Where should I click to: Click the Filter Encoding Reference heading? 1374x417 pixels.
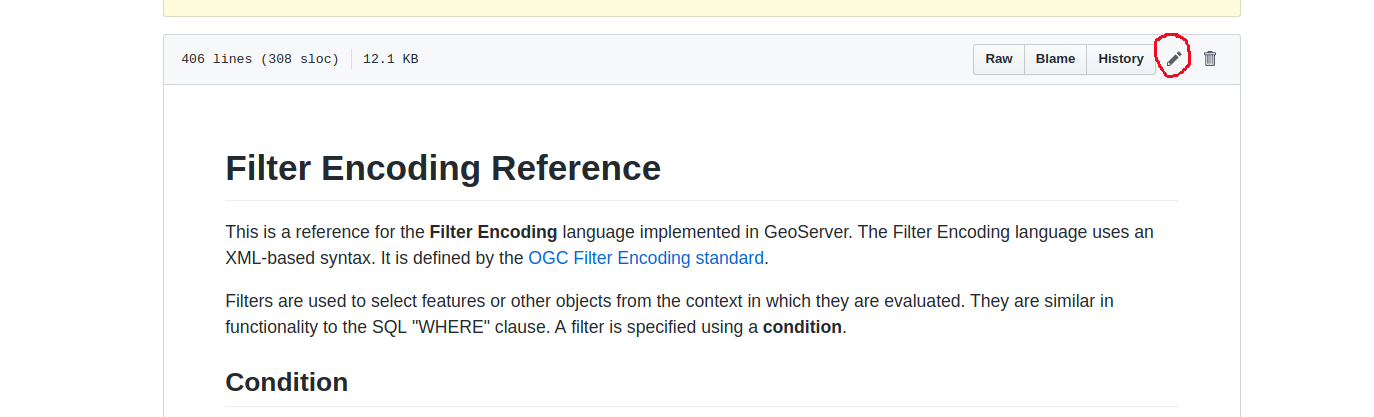click(443, 168)
